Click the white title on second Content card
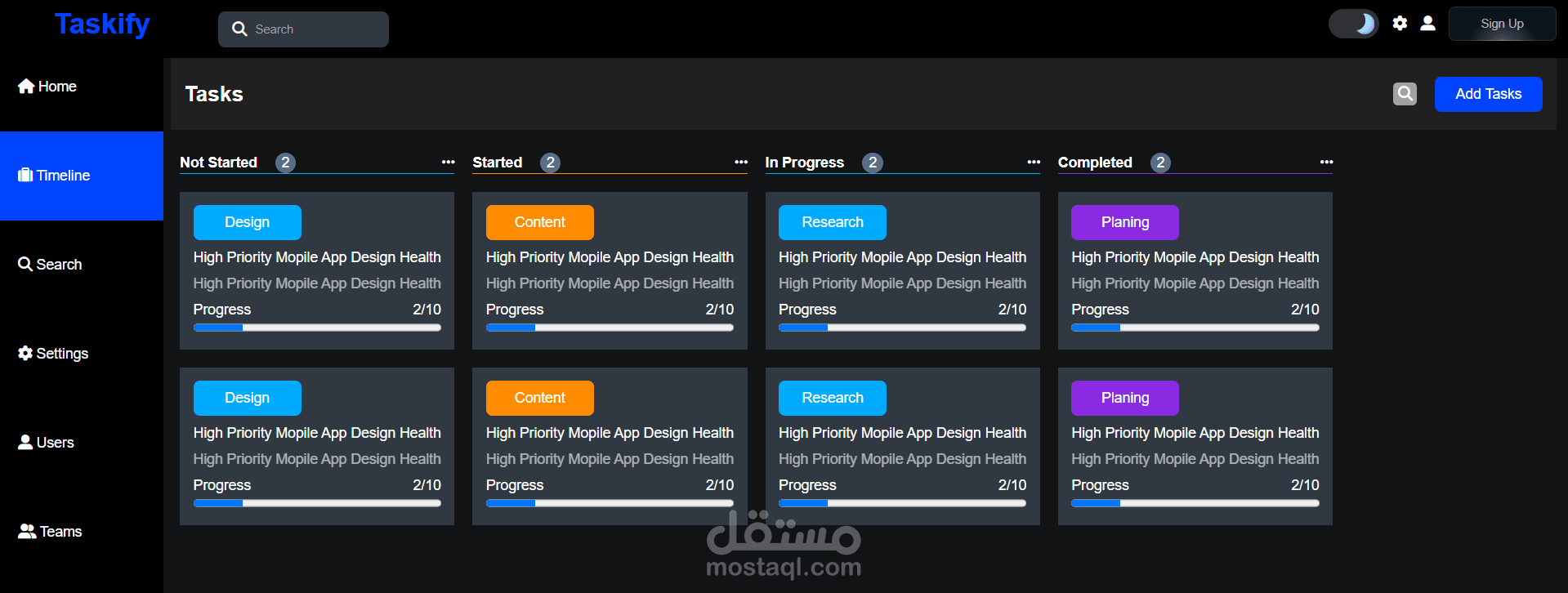1568x593 pixels. pos(610,433)
